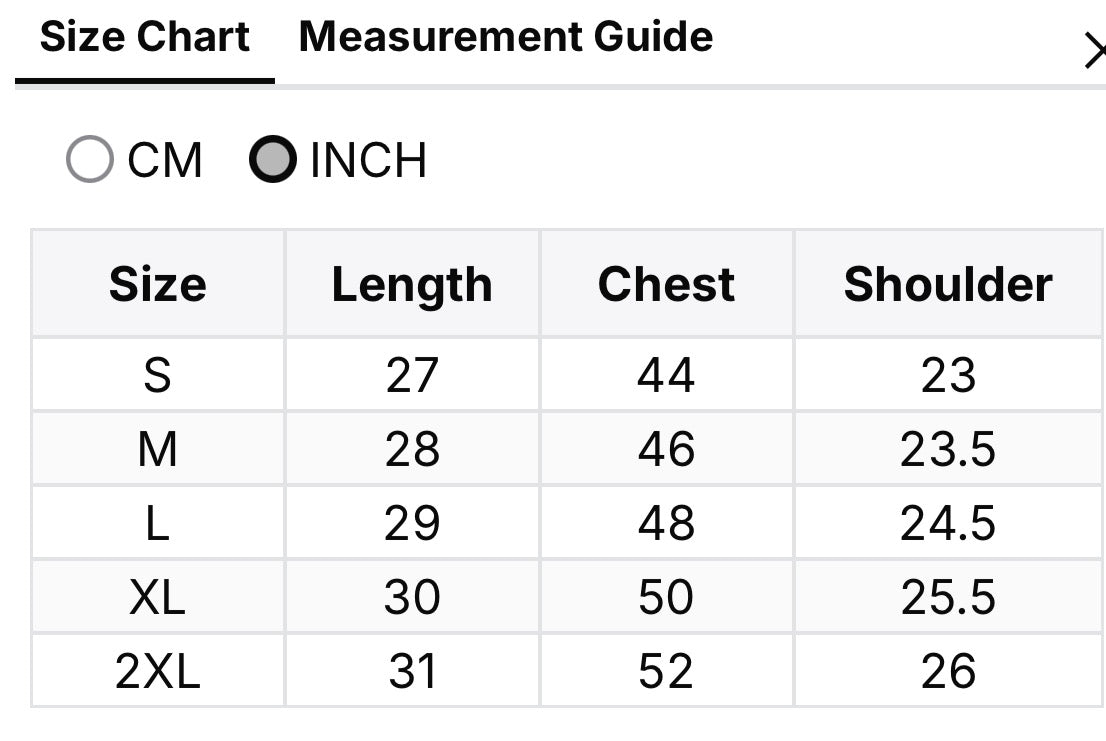This screenshot has width=1106, height=741.
Task: Click length value 31 for size 2XL
Action: click(413, 670)
